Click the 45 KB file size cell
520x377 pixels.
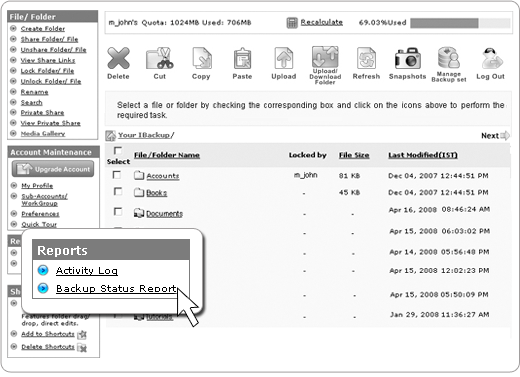[x=349, y=192]
